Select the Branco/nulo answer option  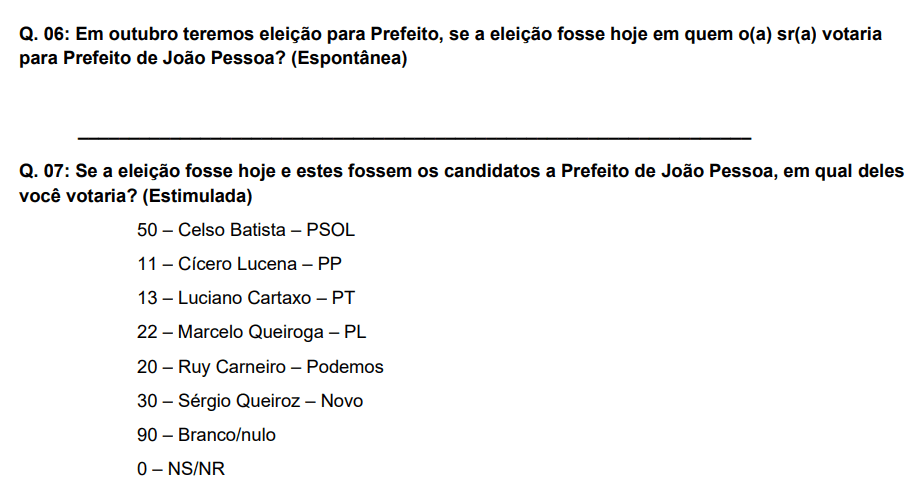pos(206,435)
